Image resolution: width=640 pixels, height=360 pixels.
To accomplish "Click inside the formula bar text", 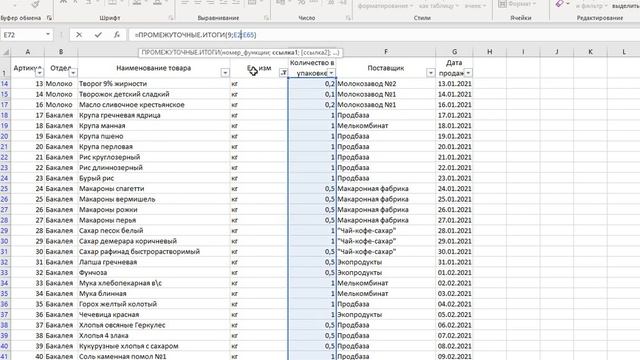I will click(195, 35).
